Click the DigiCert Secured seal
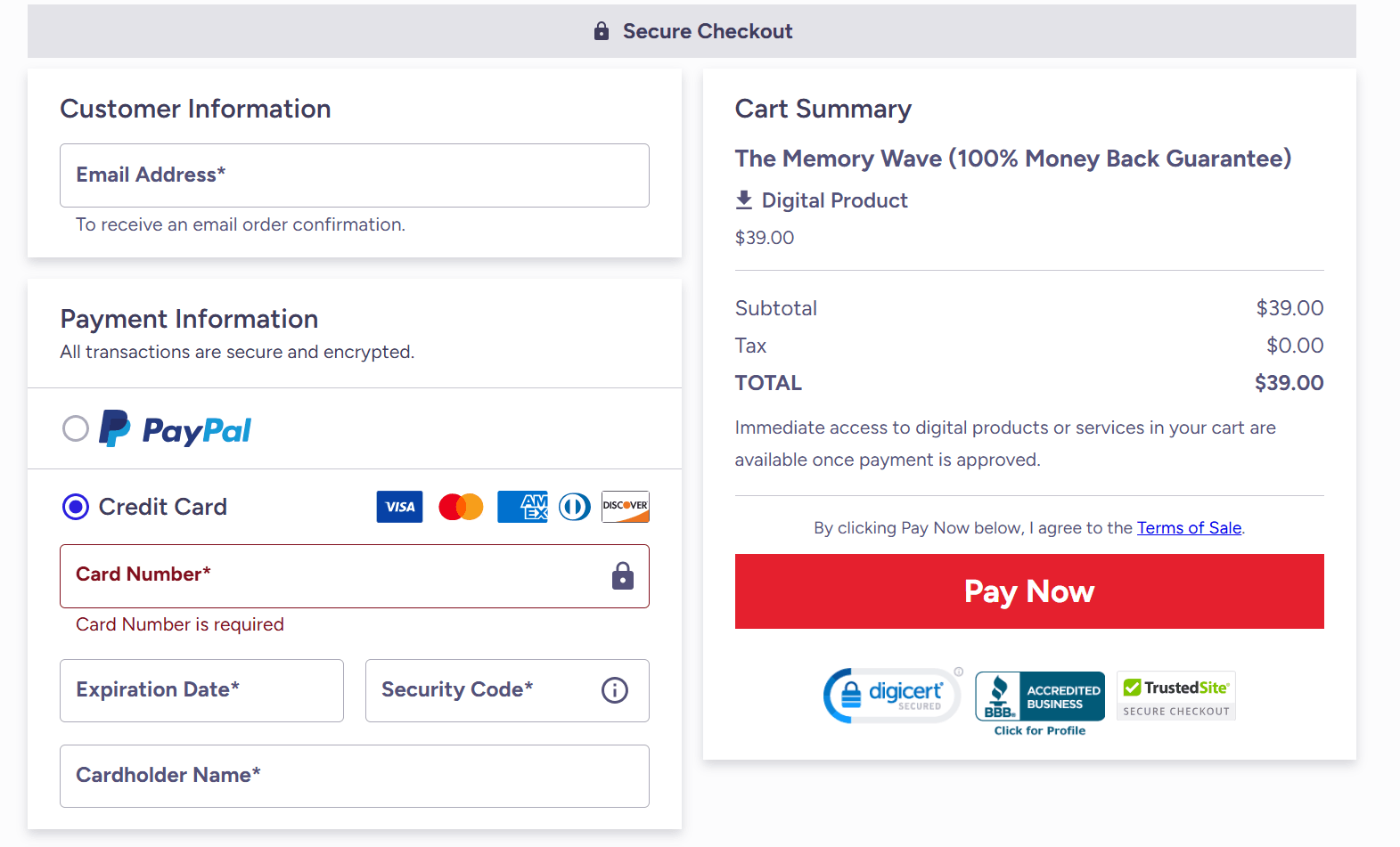The image size is (1400, 847). 891,696
